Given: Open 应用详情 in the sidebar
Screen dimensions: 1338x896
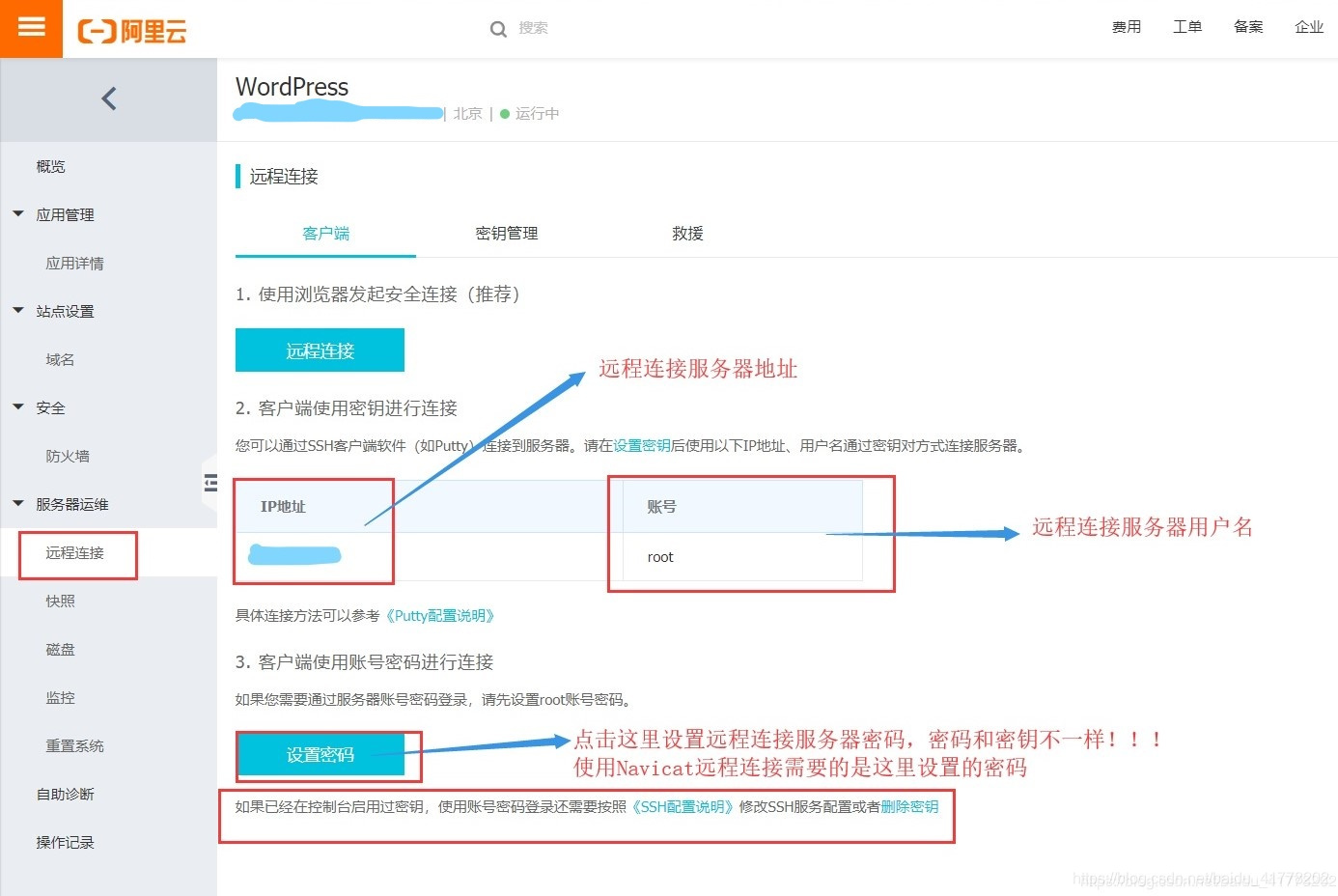Looking at the screenshot, I should [74, 263].
